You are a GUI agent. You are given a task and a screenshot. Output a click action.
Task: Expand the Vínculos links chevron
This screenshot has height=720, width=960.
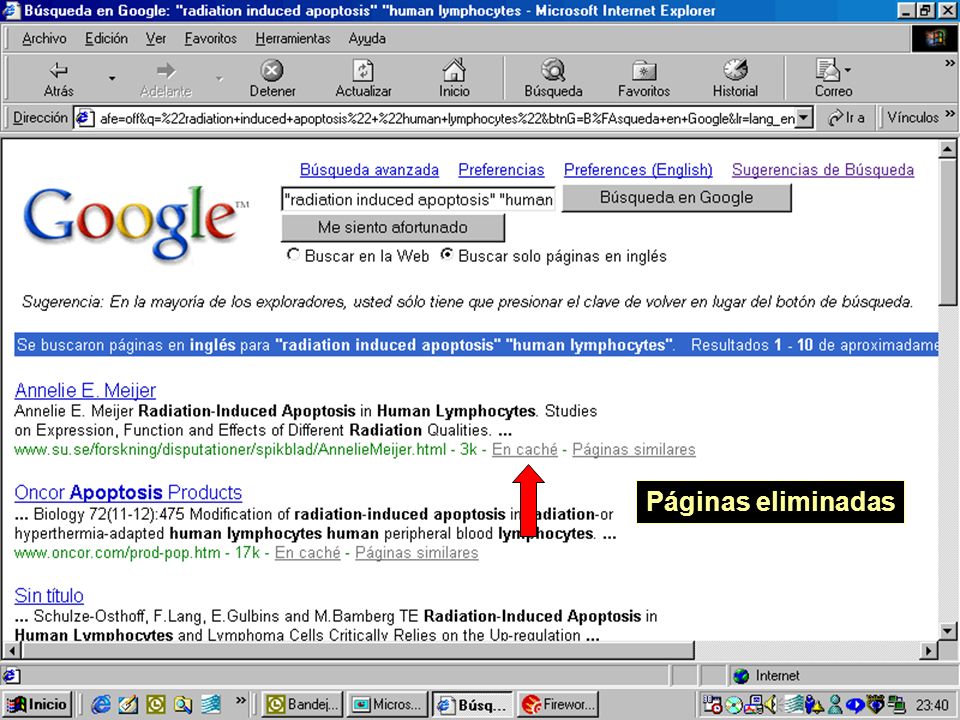click(950, 113)
